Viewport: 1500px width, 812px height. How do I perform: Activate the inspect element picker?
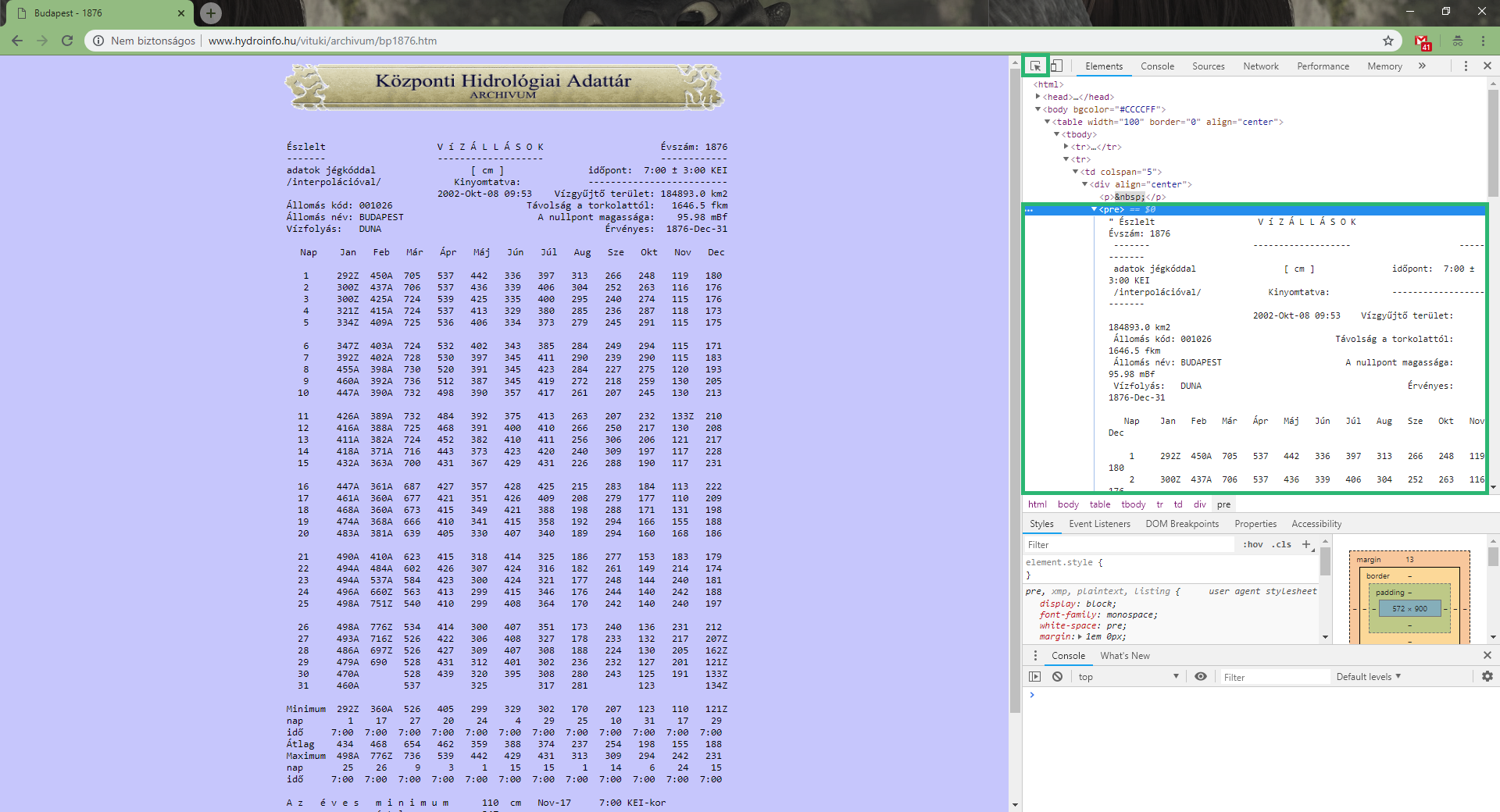click(1035, 66)
